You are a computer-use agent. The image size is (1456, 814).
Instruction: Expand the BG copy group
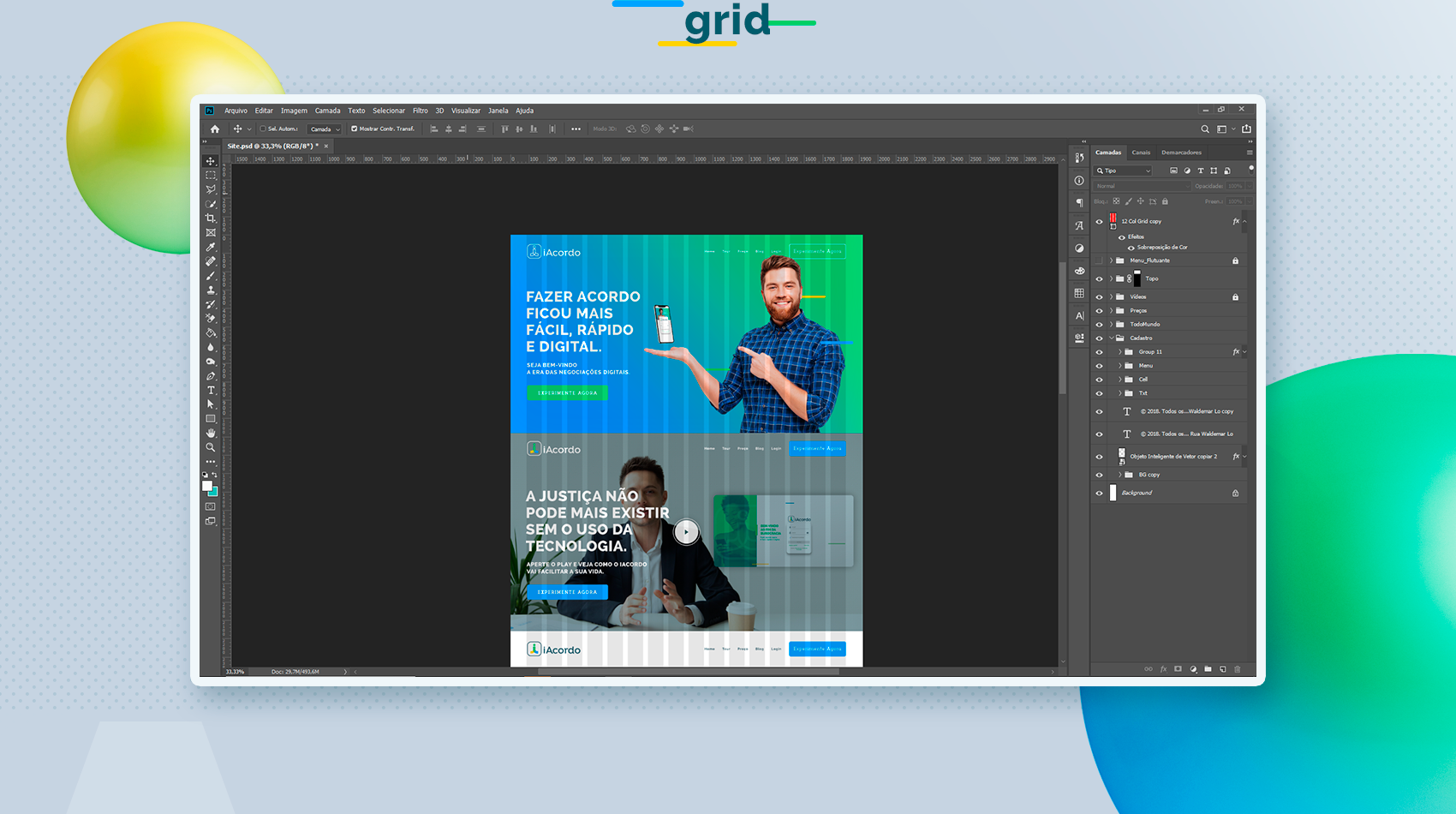tap(1120, 475)
